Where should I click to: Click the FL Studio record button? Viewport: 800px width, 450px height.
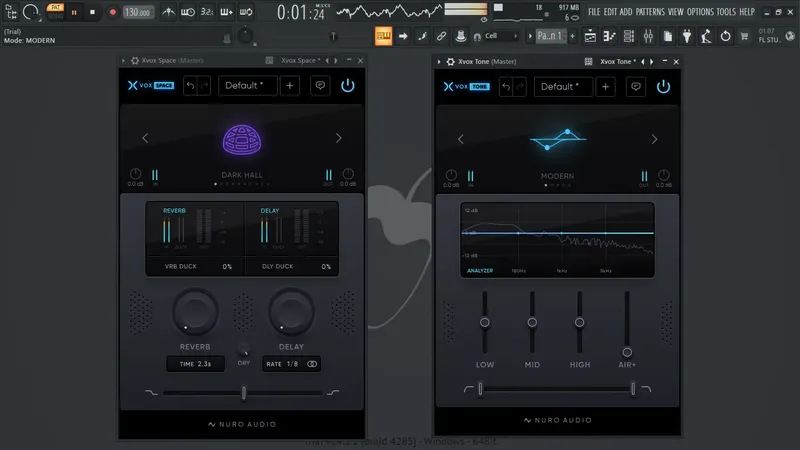pyautogui.click(x=112, y=12)
